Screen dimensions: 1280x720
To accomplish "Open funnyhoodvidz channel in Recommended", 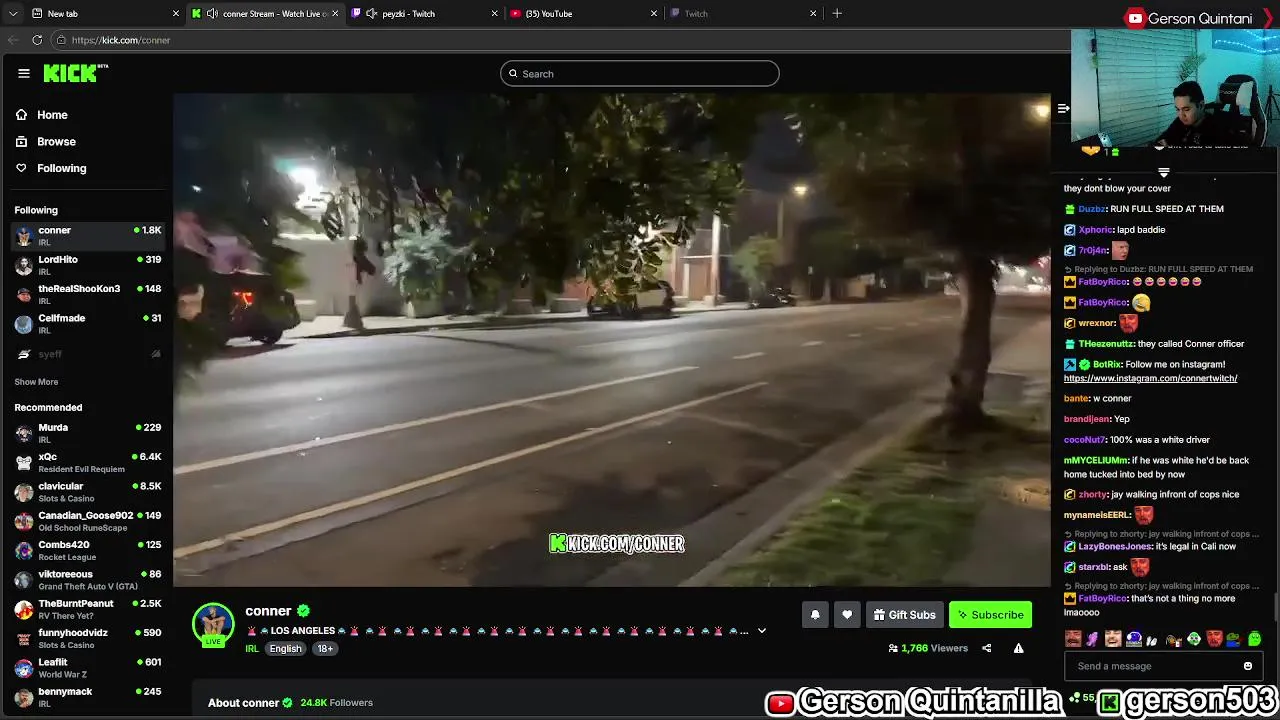I will tap(88, 638).
